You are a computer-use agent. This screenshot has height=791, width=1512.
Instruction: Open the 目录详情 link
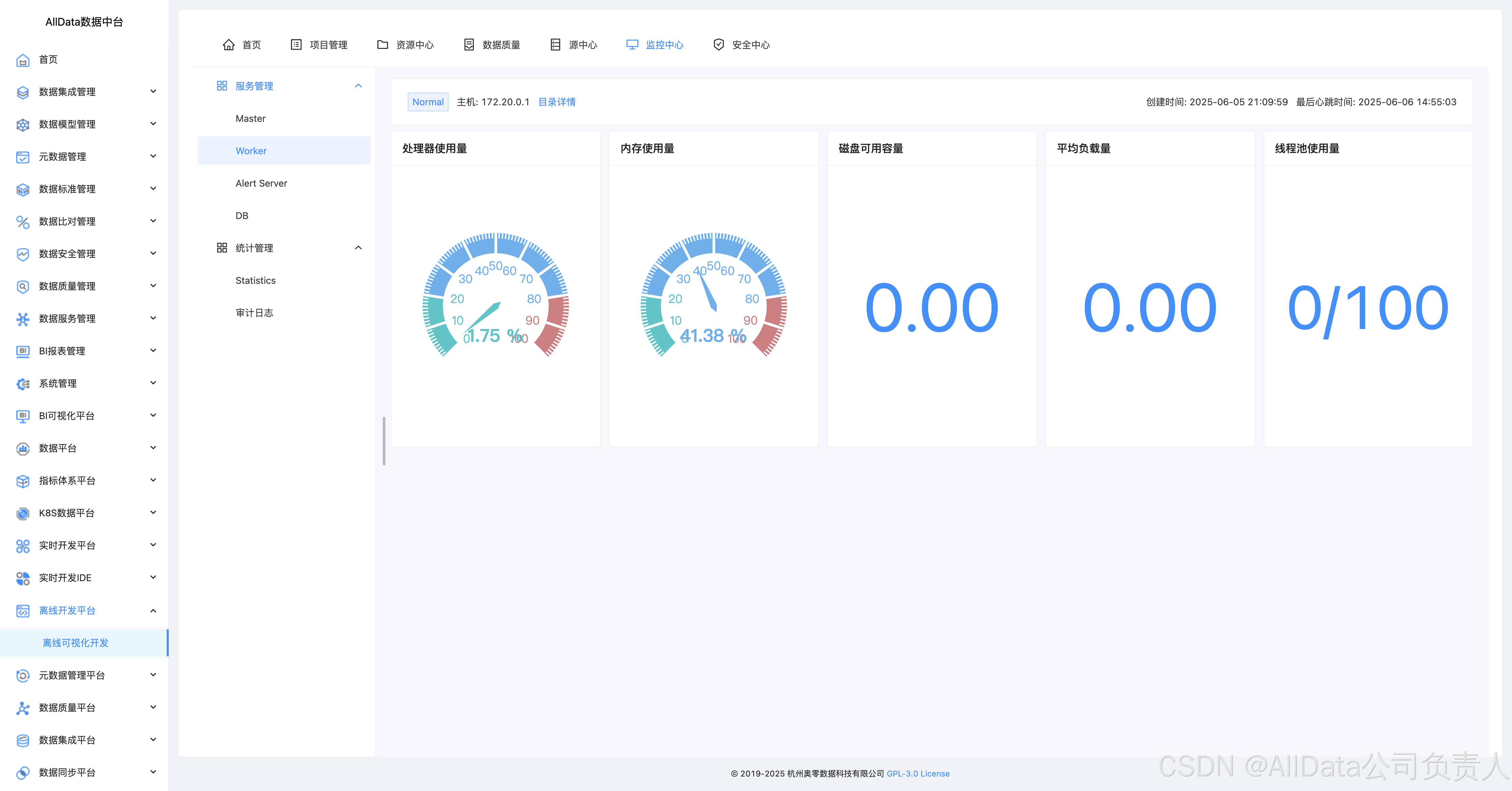557,102
